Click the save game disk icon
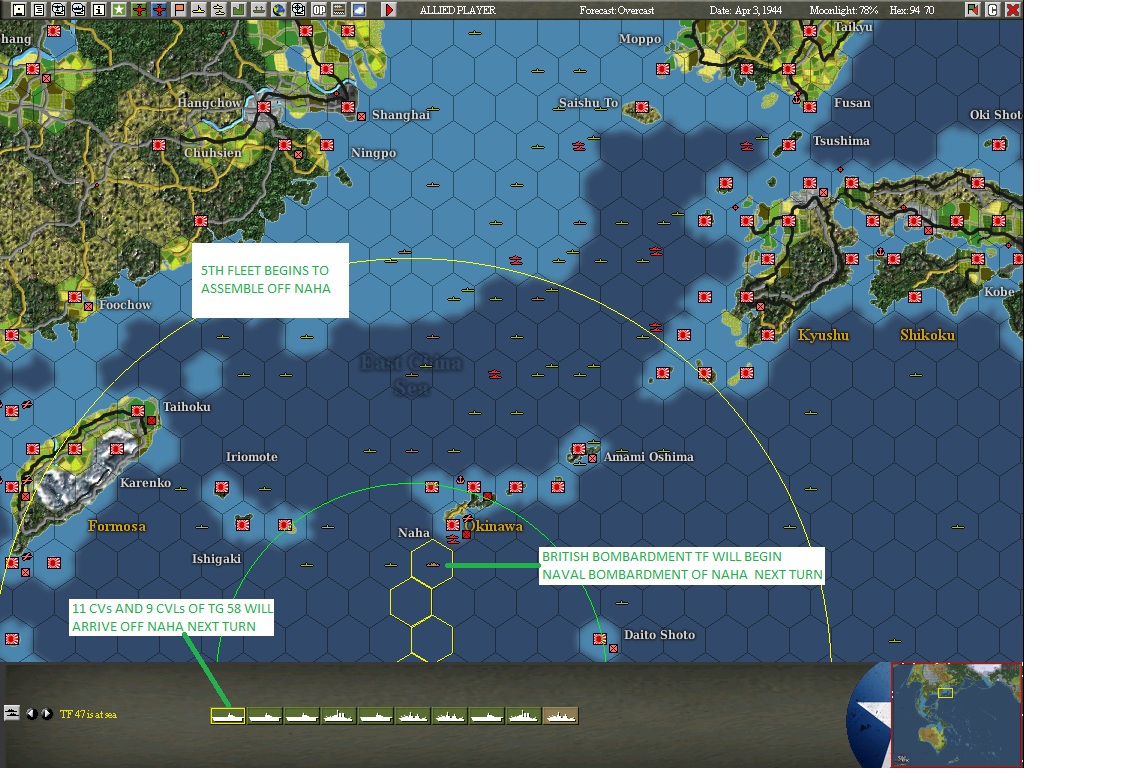Screen dimensions: 1137x774 click(x=19, y=9)
